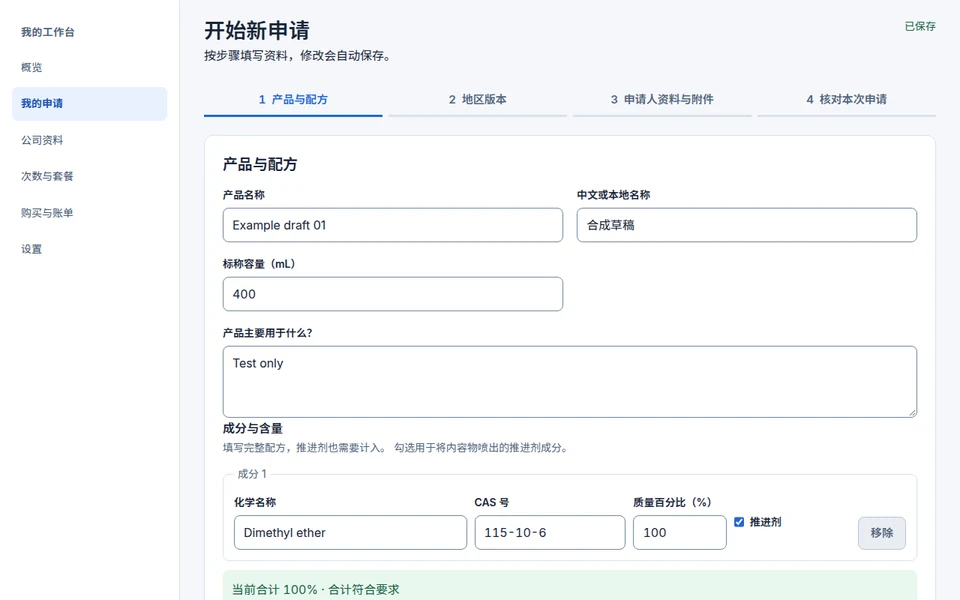This screenshot has height=600, width=960.
Task: Switch to step 2 地区版本 tab
Action: pos(478,100)
